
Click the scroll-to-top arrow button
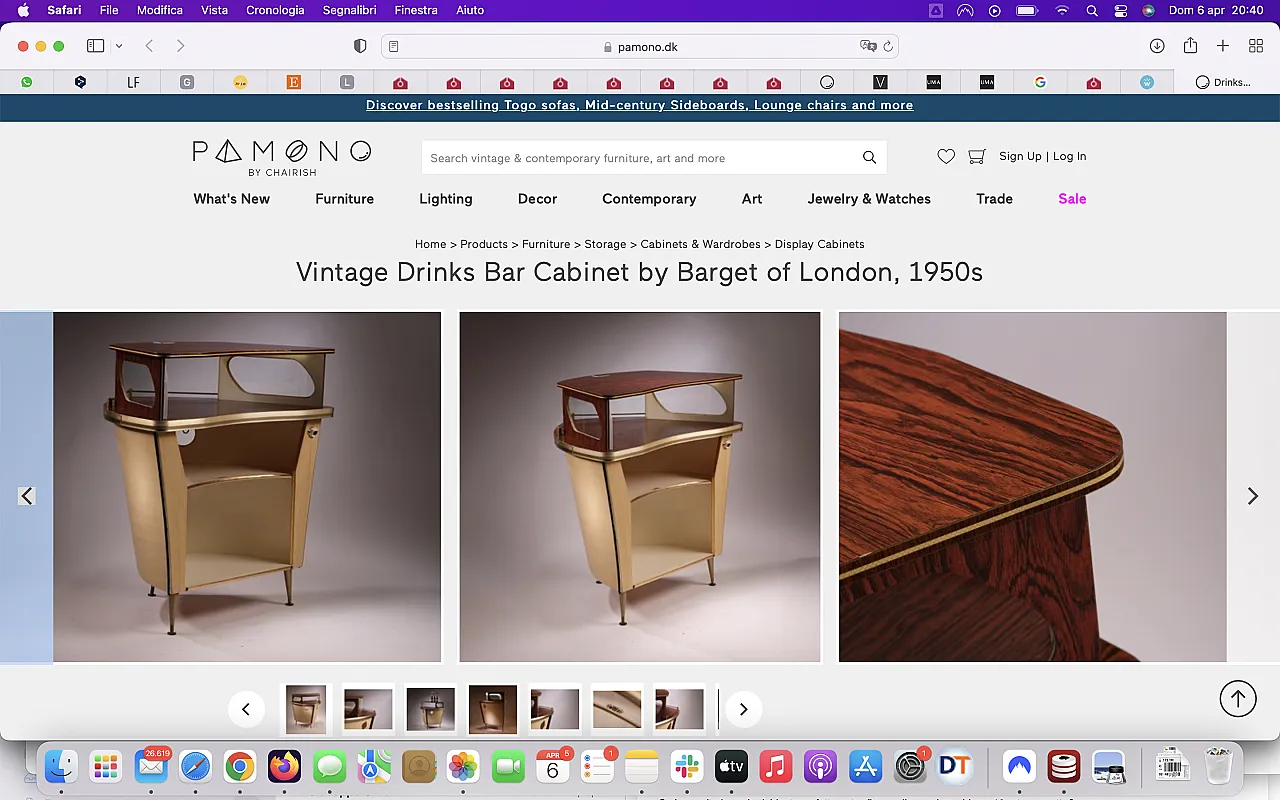tap(1238, 699)
